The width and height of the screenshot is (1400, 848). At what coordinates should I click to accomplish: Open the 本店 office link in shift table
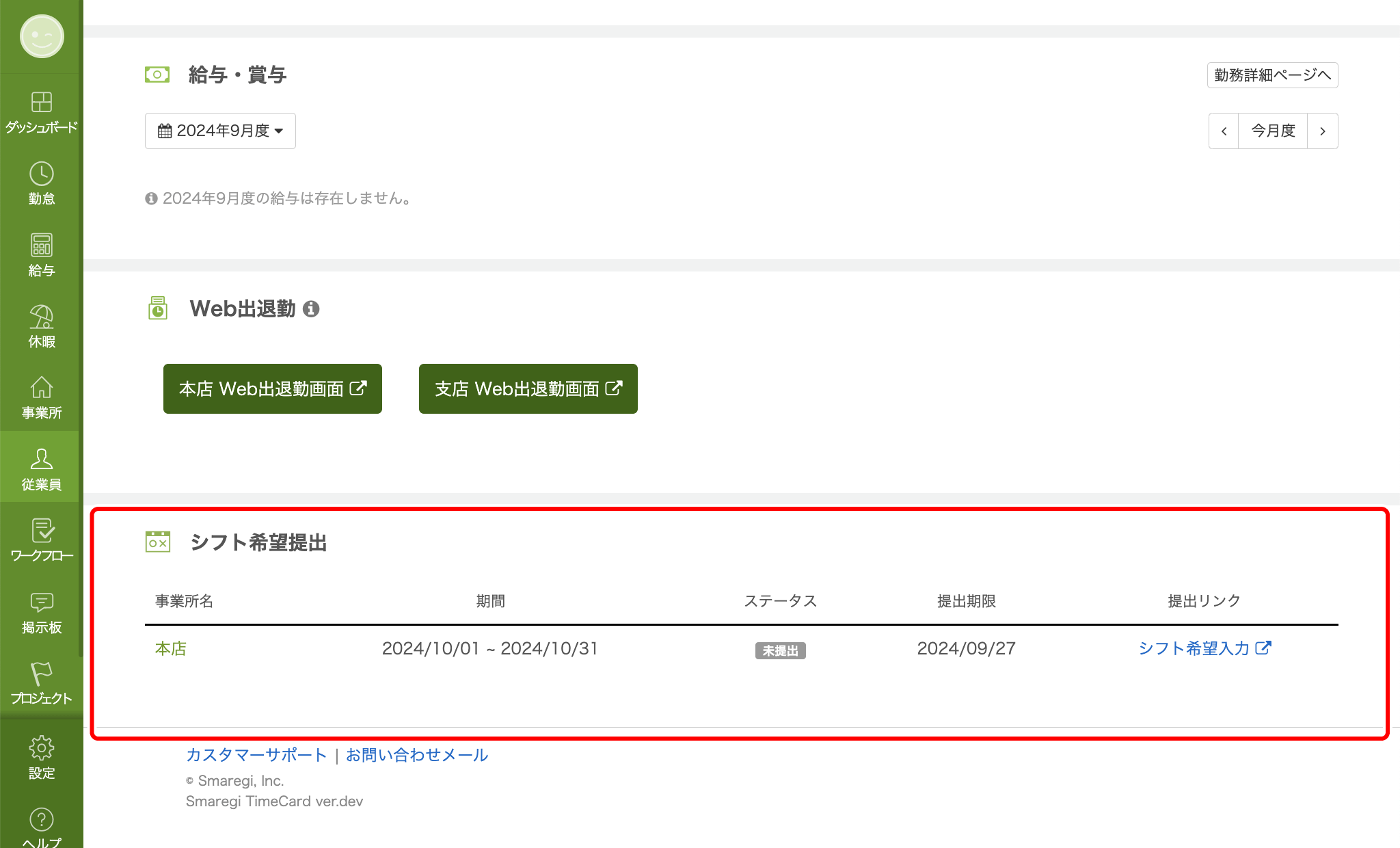tap(171, 648)
